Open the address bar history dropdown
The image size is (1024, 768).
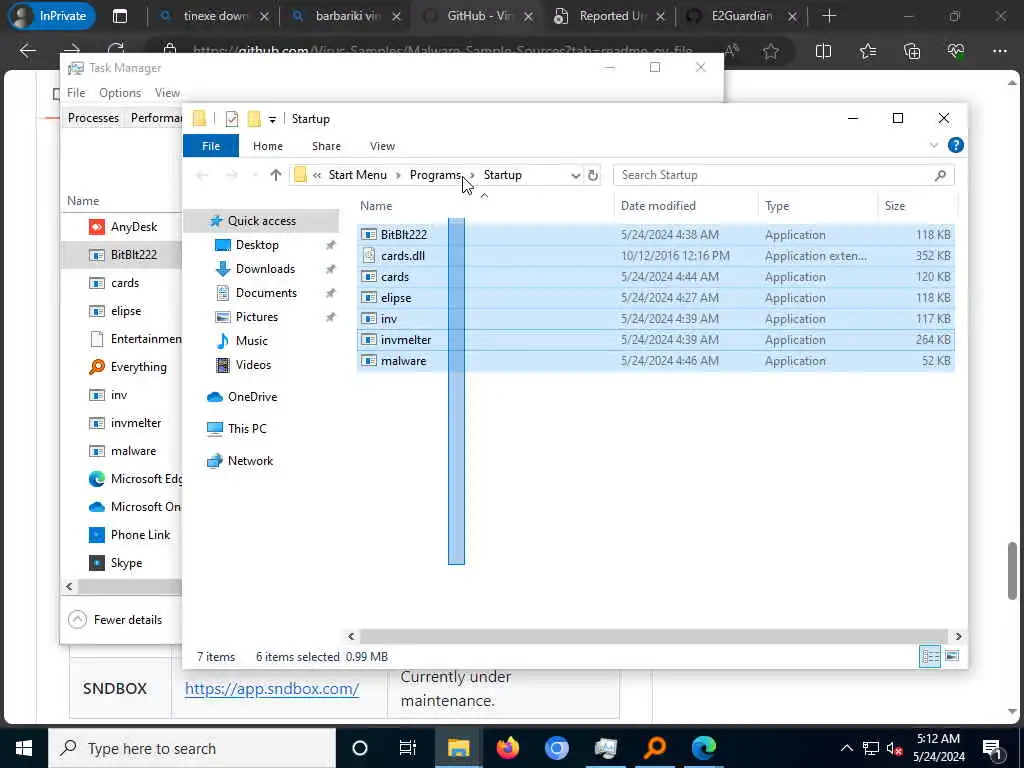(575, 175)
